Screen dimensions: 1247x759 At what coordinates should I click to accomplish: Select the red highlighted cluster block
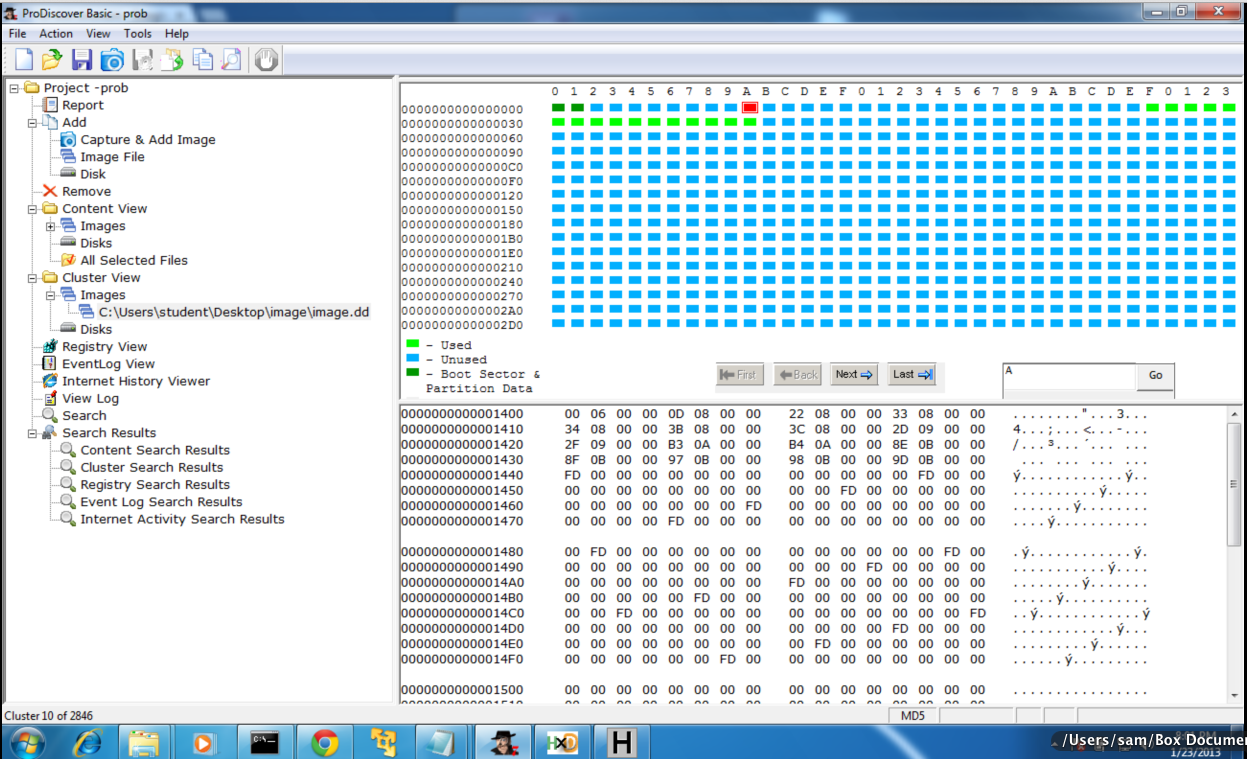[750, 107]
